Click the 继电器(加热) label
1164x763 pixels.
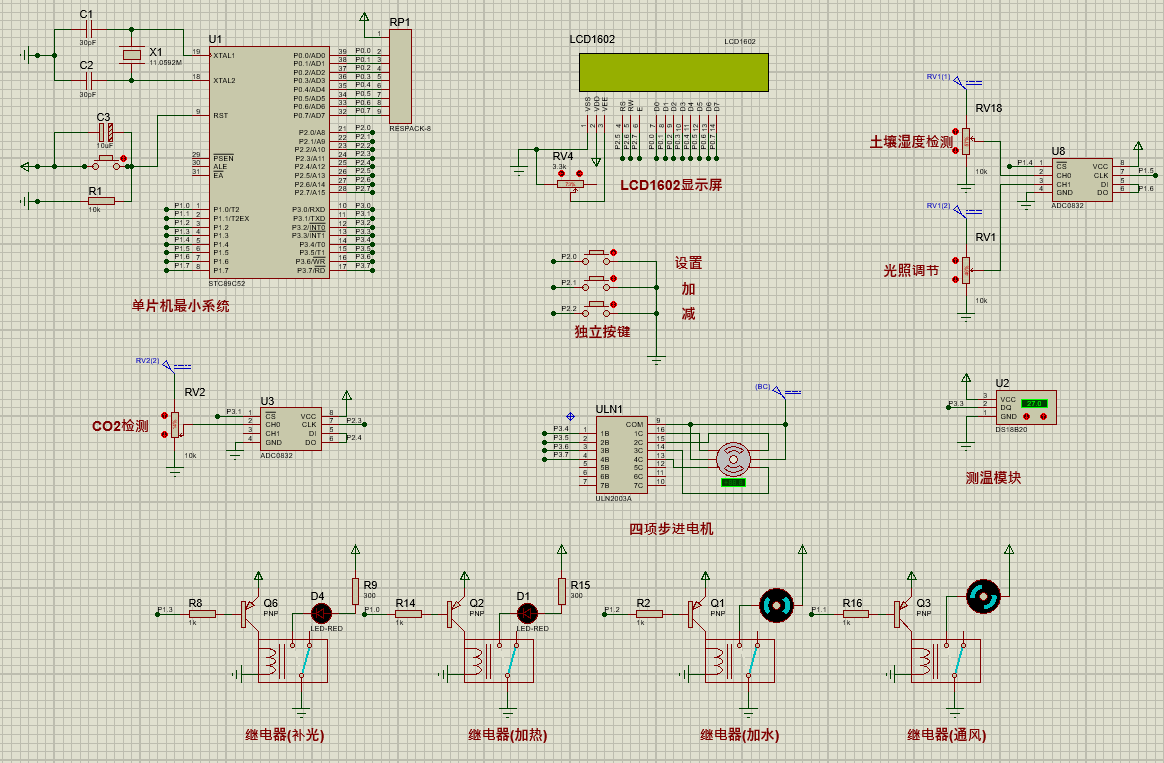(508, 735)
